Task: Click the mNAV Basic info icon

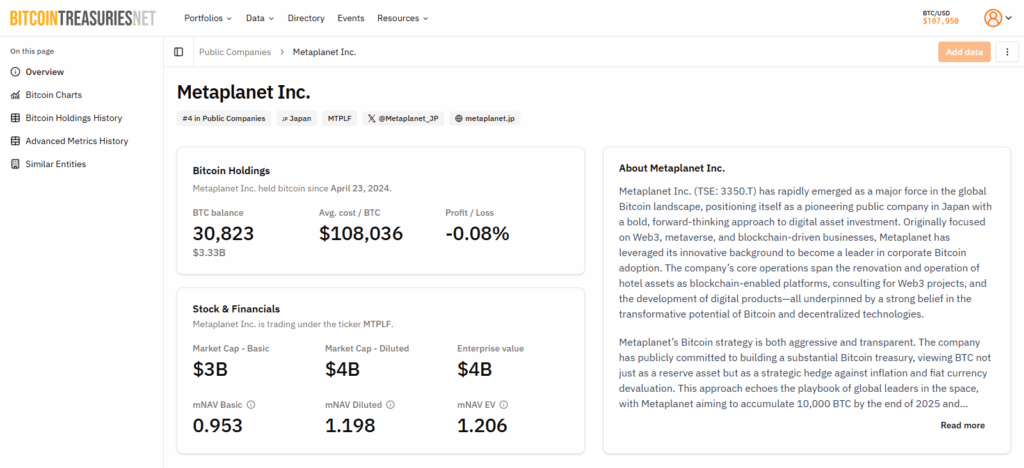Action: click(251, 405)
